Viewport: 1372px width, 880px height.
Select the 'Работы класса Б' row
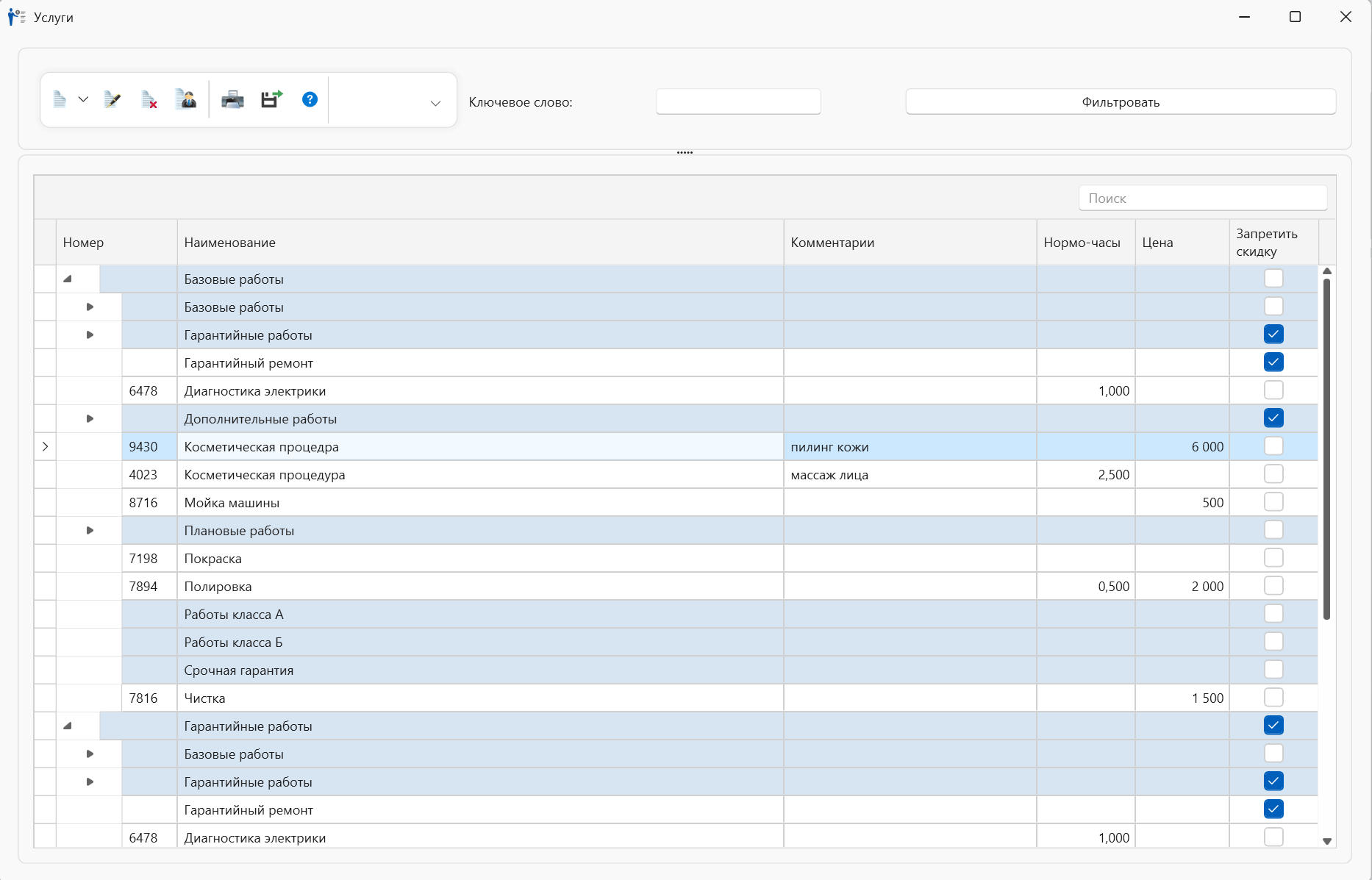tap(676, 642)
